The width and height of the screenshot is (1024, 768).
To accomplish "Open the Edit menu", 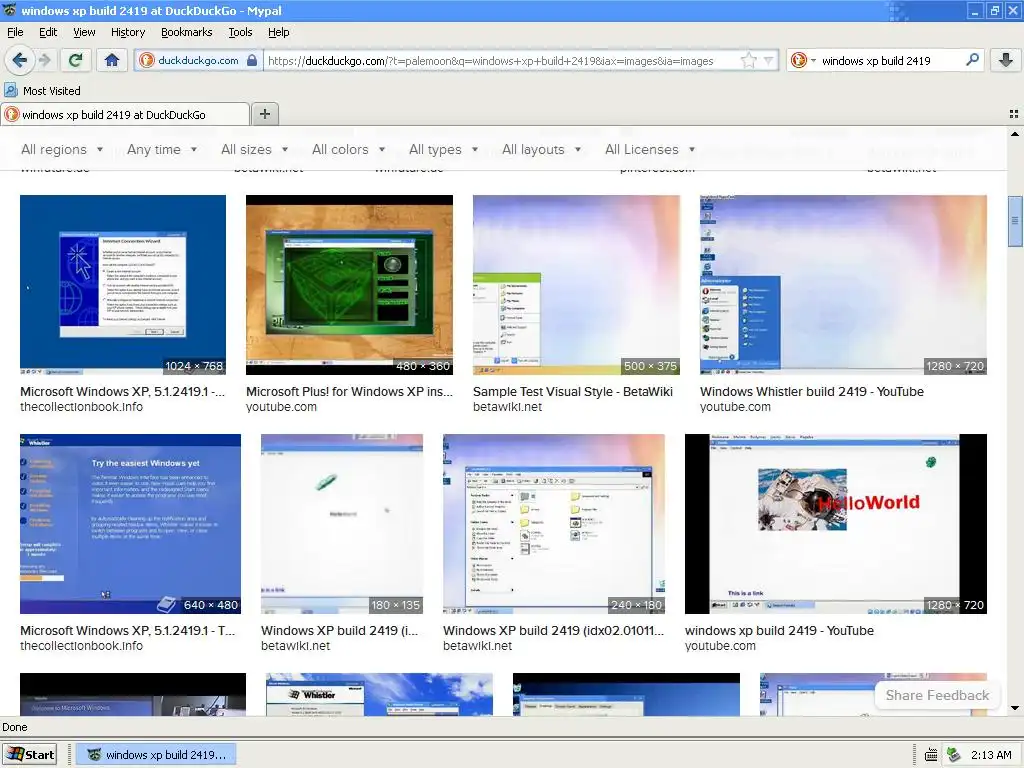I will pos(48,32).
